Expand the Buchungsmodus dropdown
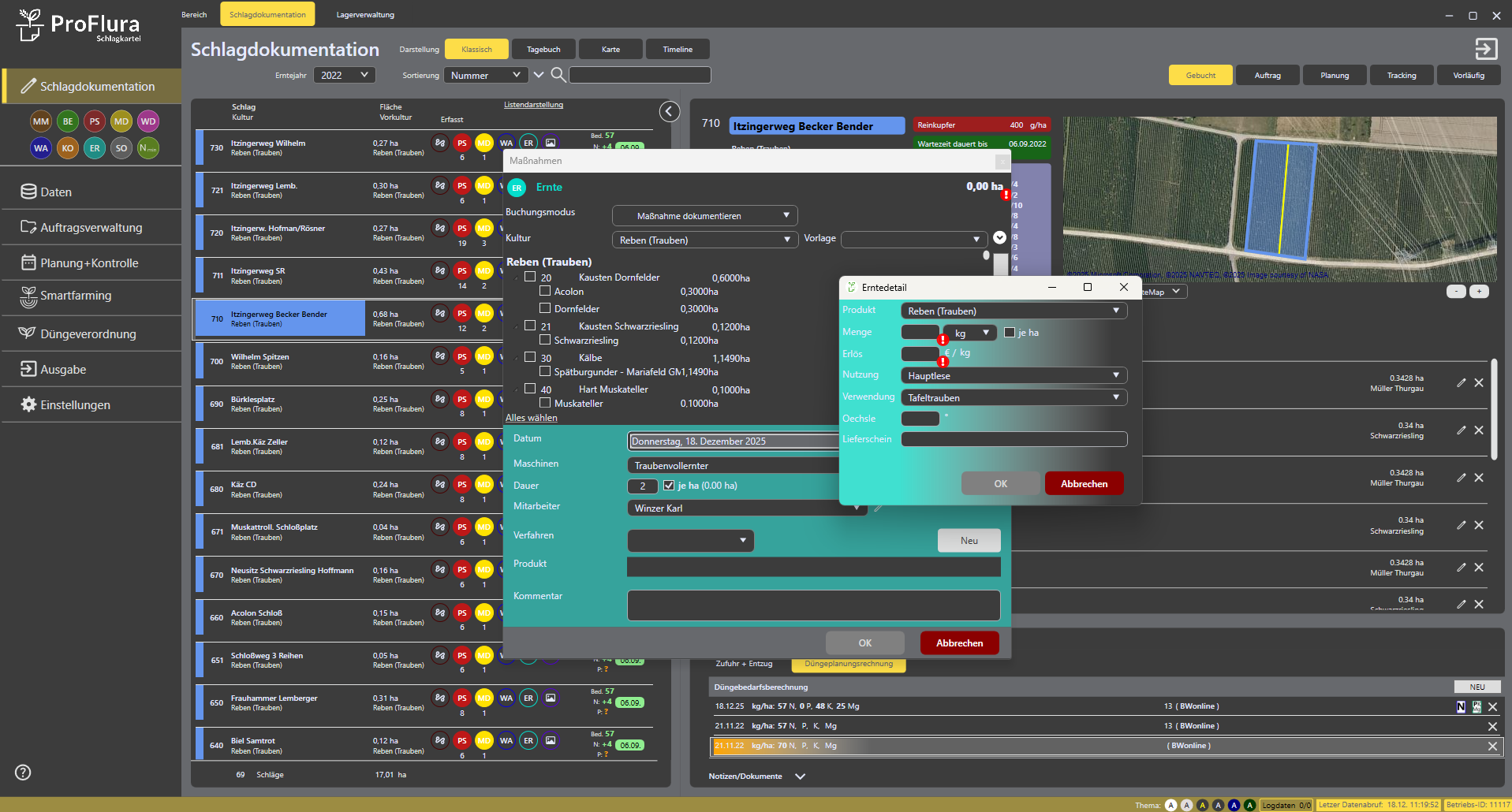 [x=704, y=216]
